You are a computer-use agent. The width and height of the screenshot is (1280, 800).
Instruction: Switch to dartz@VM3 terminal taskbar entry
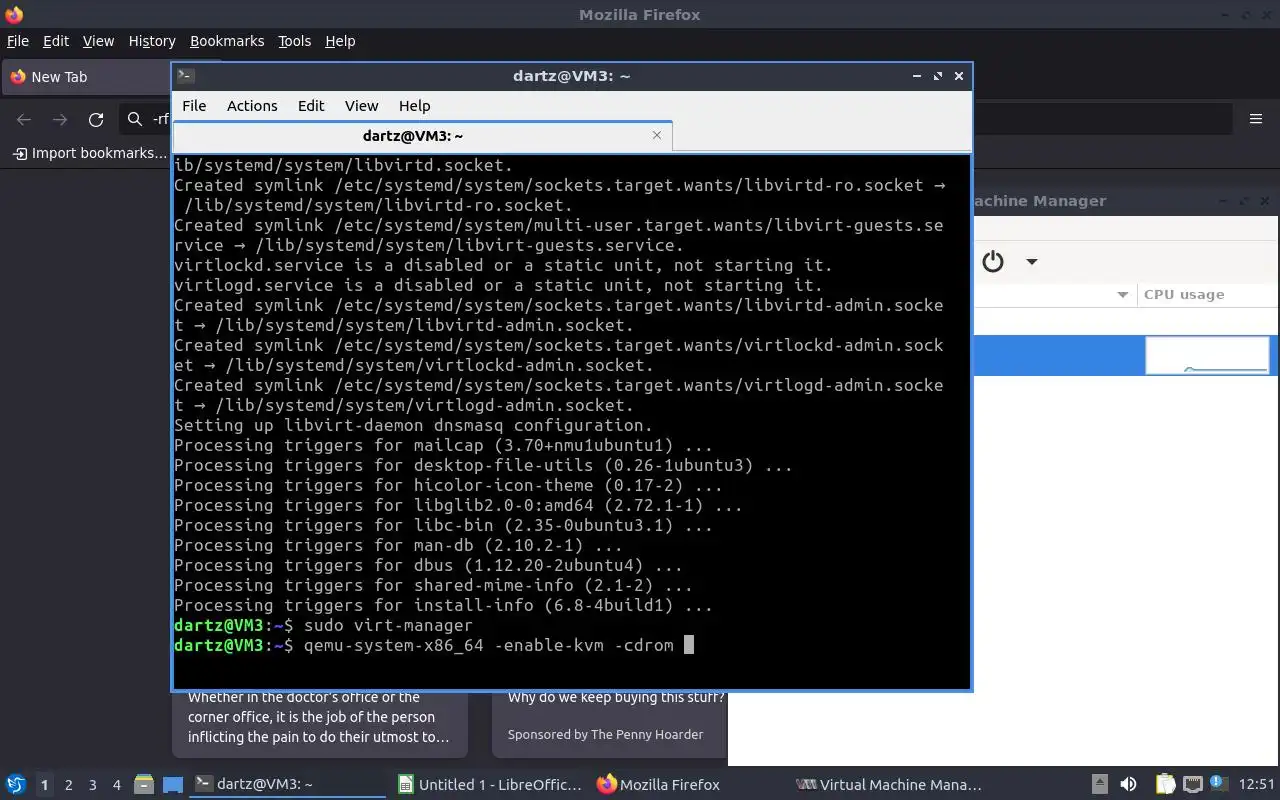tap(288, 785)
